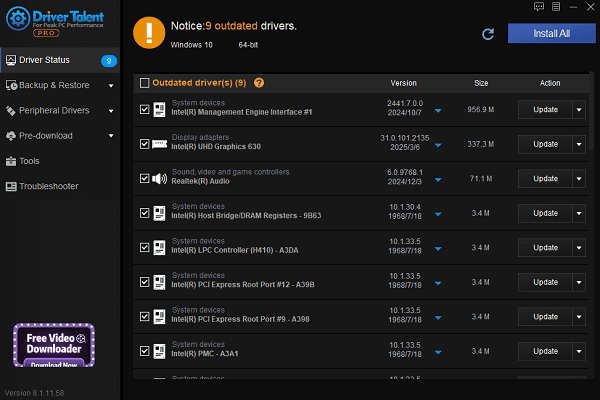Uncheck the Realtek Audio checkbox
600x400 pixels.
point(144,178)
